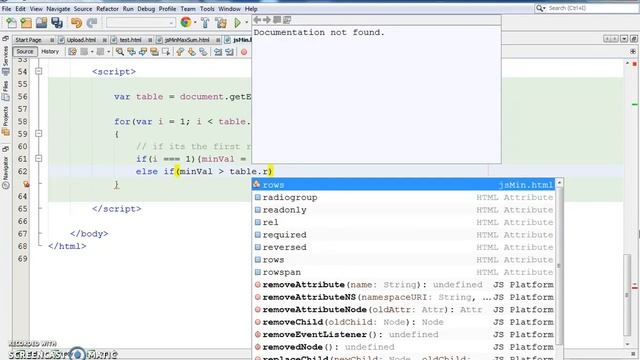640x360 pixels.
Task: Open the Projects side panel
Action: 5,121
